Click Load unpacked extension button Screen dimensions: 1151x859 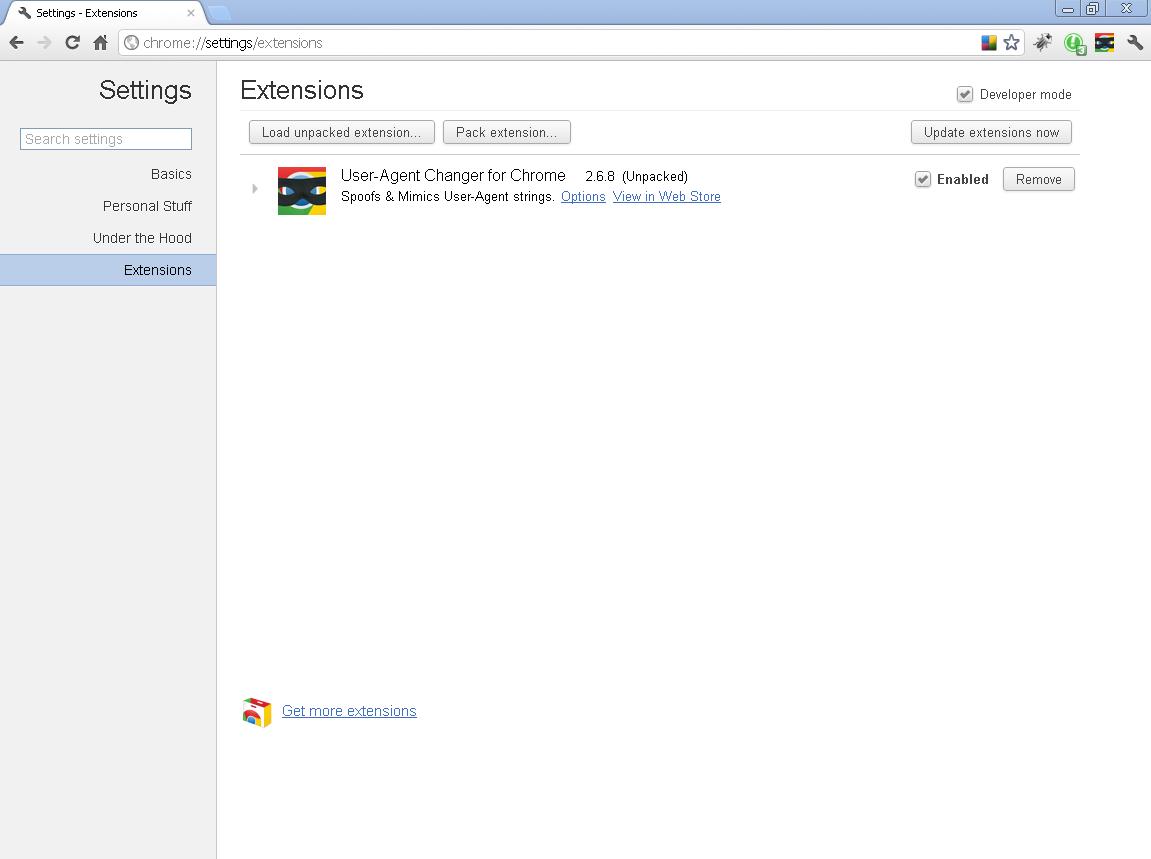tap(341, 132)
